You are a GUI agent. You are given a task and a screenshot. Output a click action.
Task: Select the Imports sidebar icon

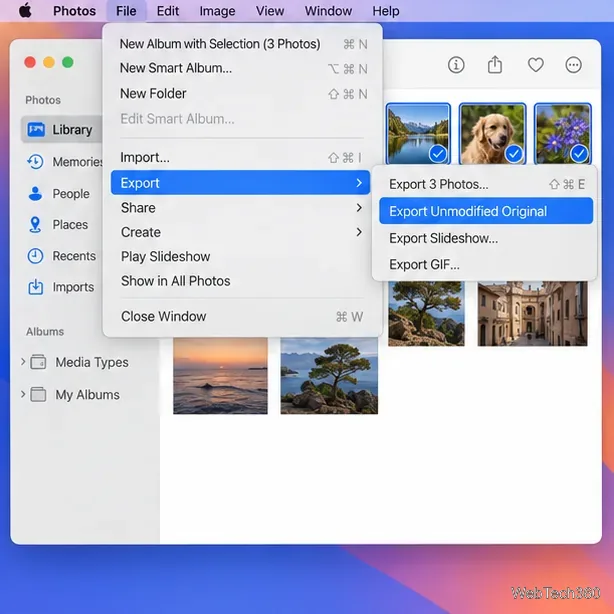(x=36, y=287)
